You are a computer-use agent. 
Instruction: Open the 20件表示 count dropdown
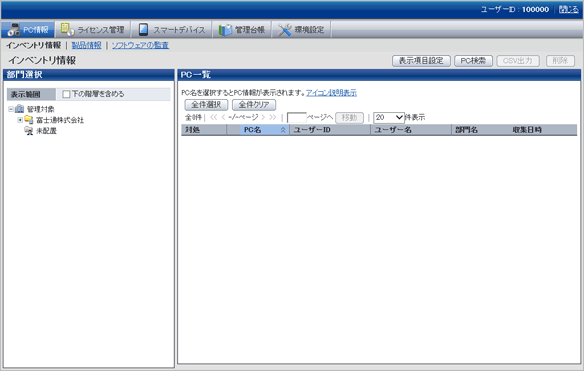coord(389,118)
